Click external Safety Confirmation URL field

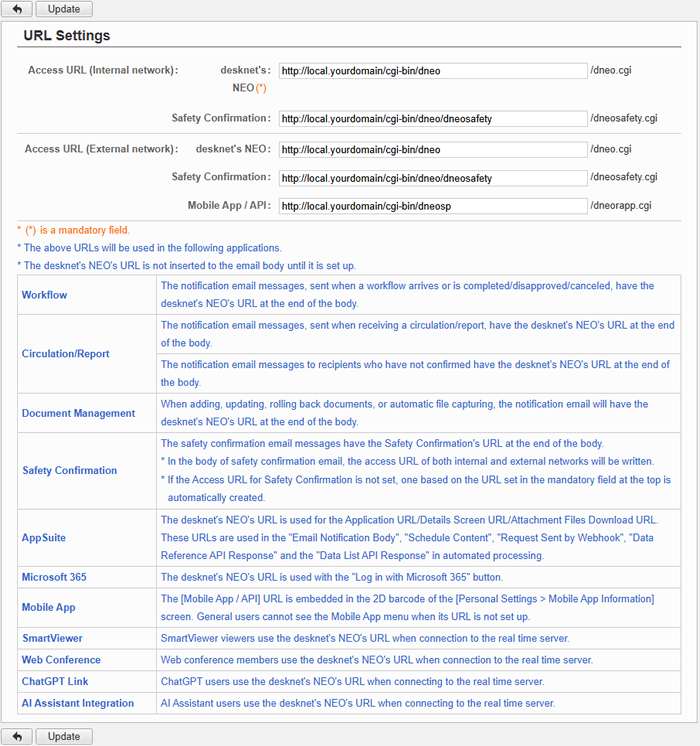tap(432, 178)
